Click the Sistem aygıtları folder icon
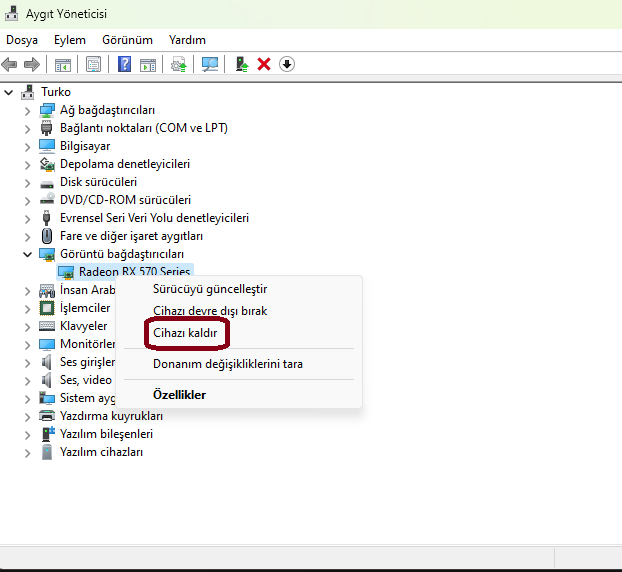 (x=47, y=398)
